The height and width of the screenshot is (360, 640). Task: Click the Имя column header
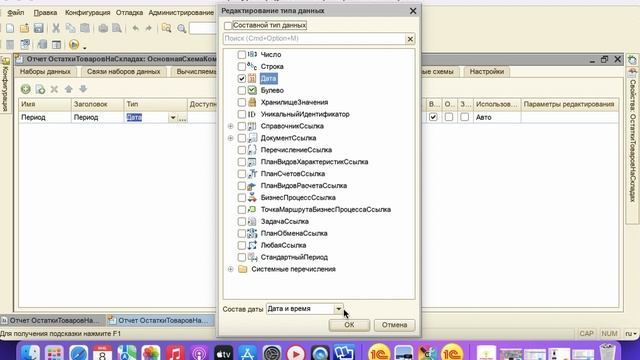coord(45,104)
